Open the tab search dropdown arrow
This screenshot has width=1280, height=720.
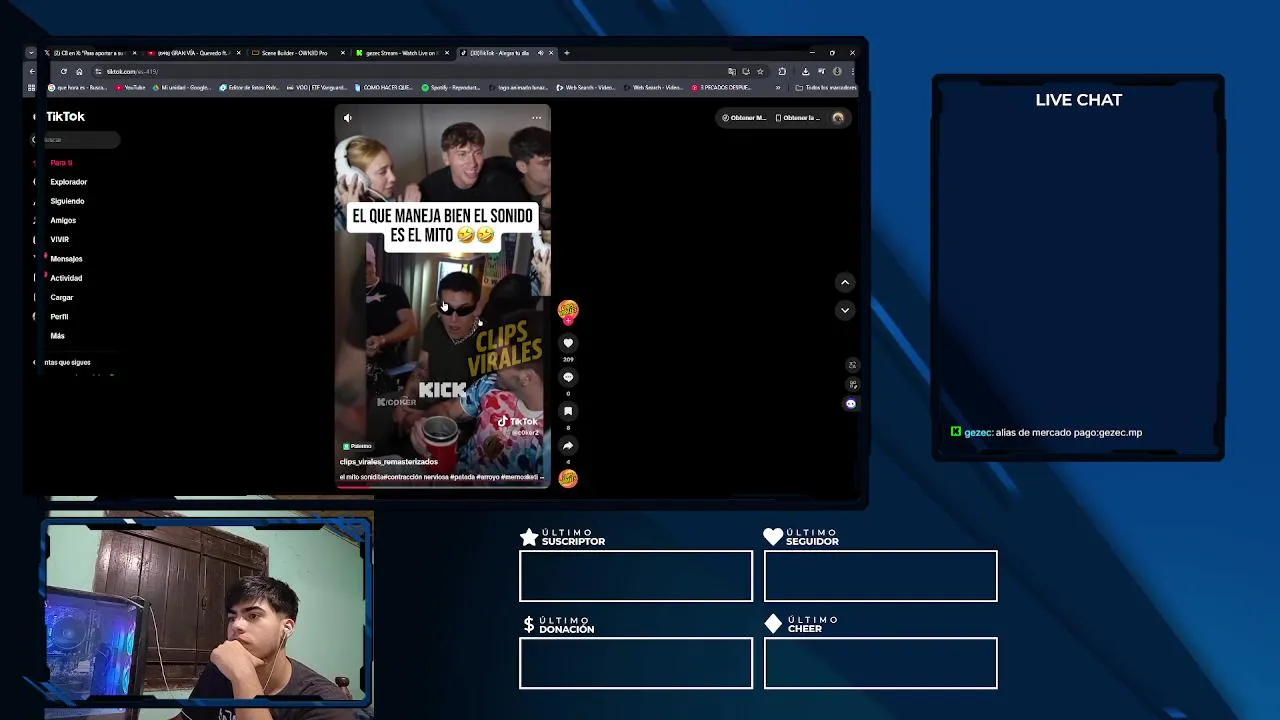[31, 53]
